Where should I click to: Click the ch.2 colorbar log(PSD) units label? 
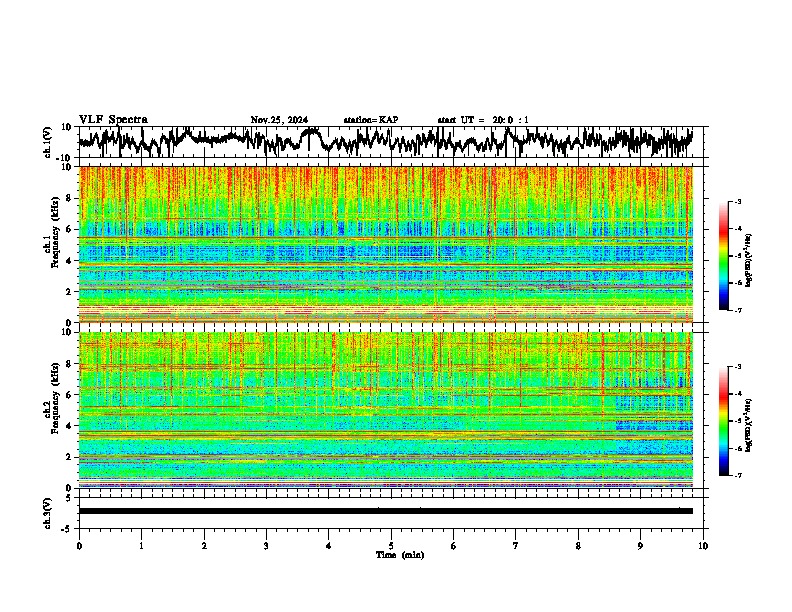pos(749,426)
